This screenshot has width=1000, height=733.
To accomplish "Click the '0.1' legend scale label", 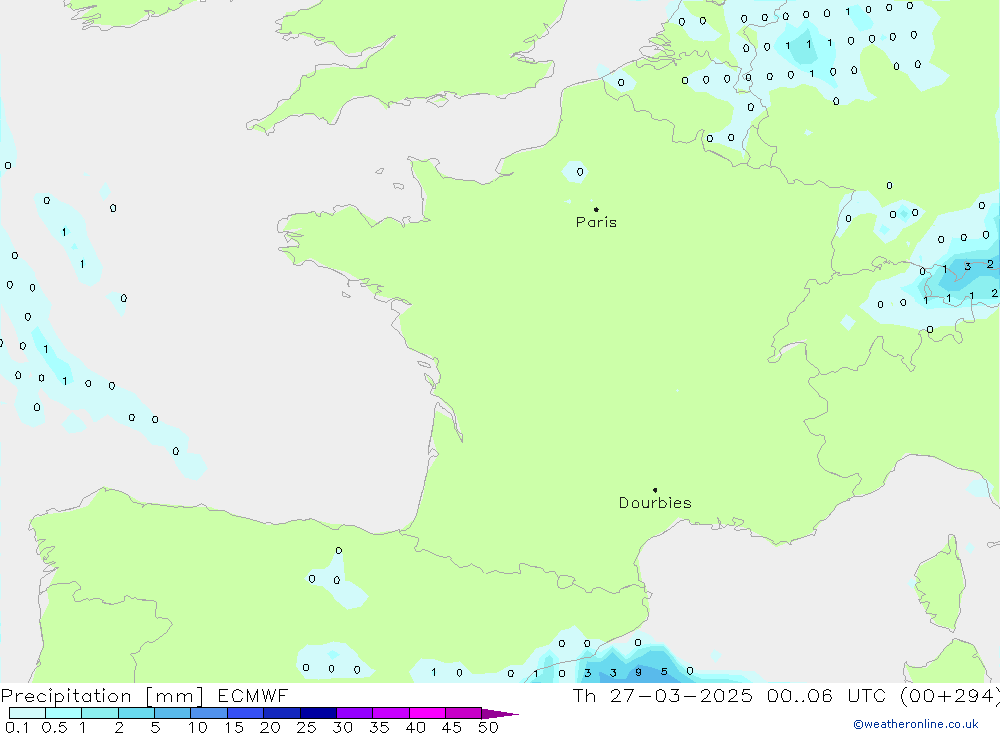I will 17,727.
